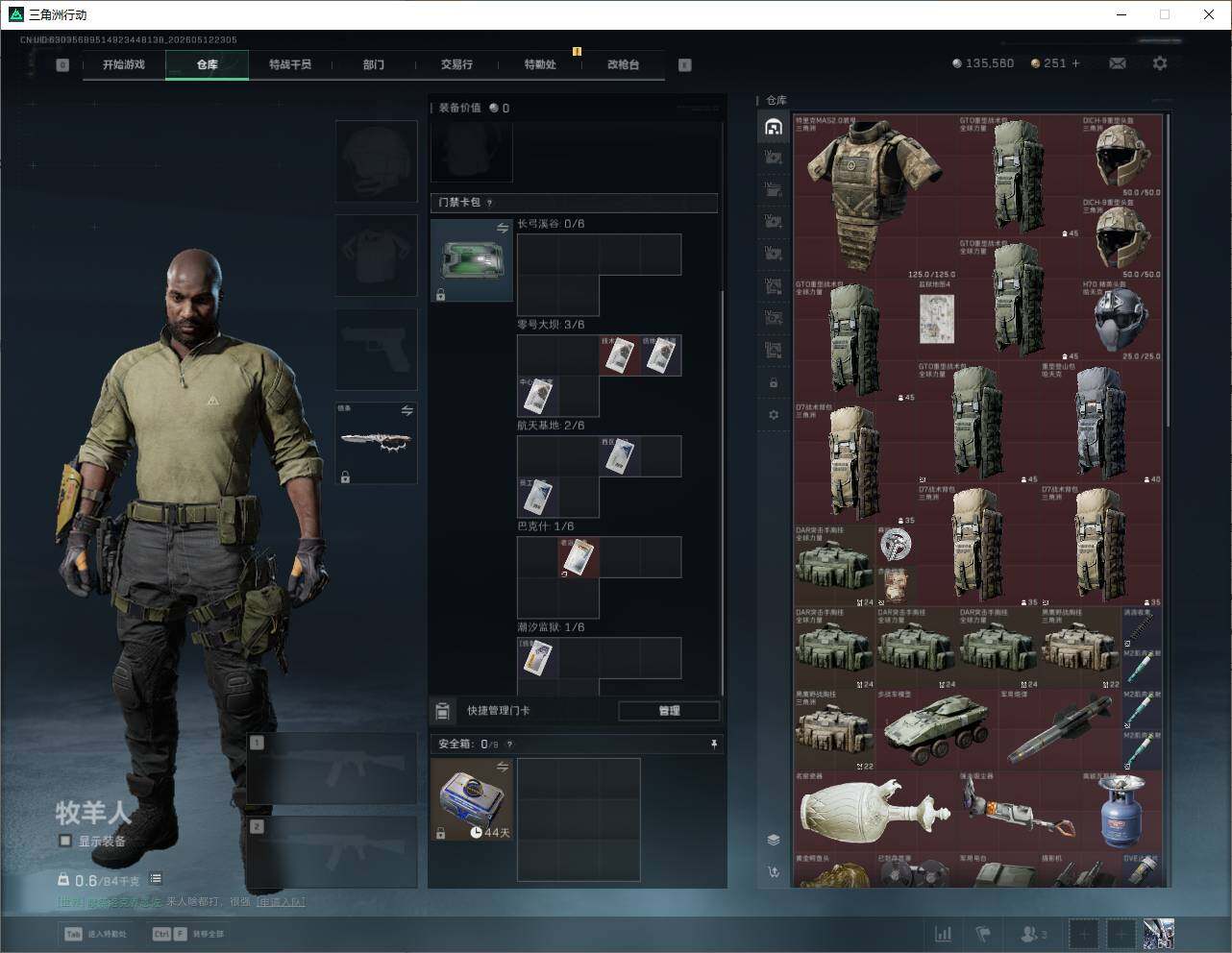The image size is (1232, 953).
Task: Click the first empty team slot plus
Action: coord(1083,933)
